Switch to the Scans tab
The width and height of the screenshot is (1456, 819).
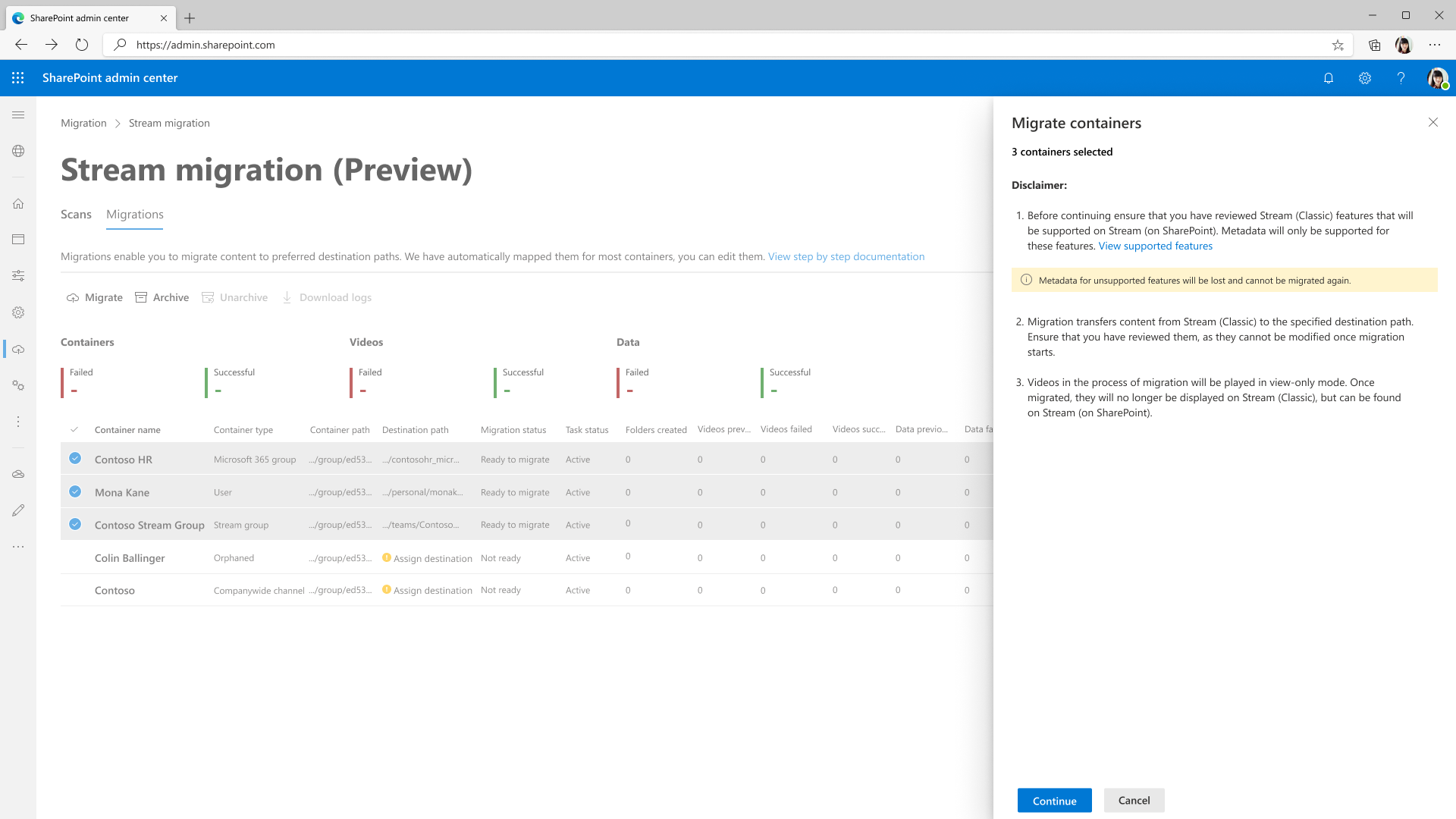[x=76, y=214]
